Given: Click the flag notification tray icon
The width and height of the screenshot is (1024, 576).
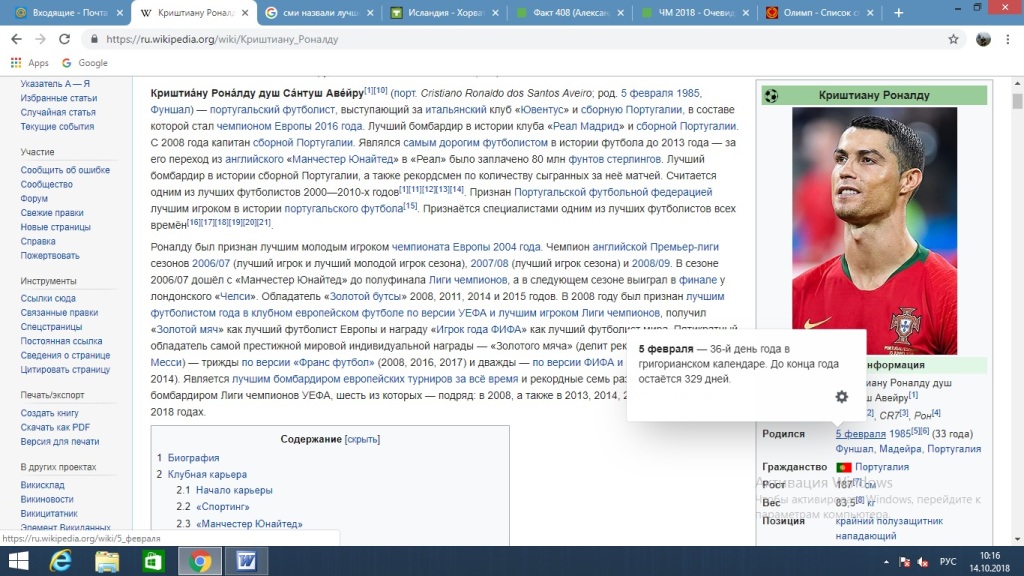Looking at the screenshot, I should point(904,562).
